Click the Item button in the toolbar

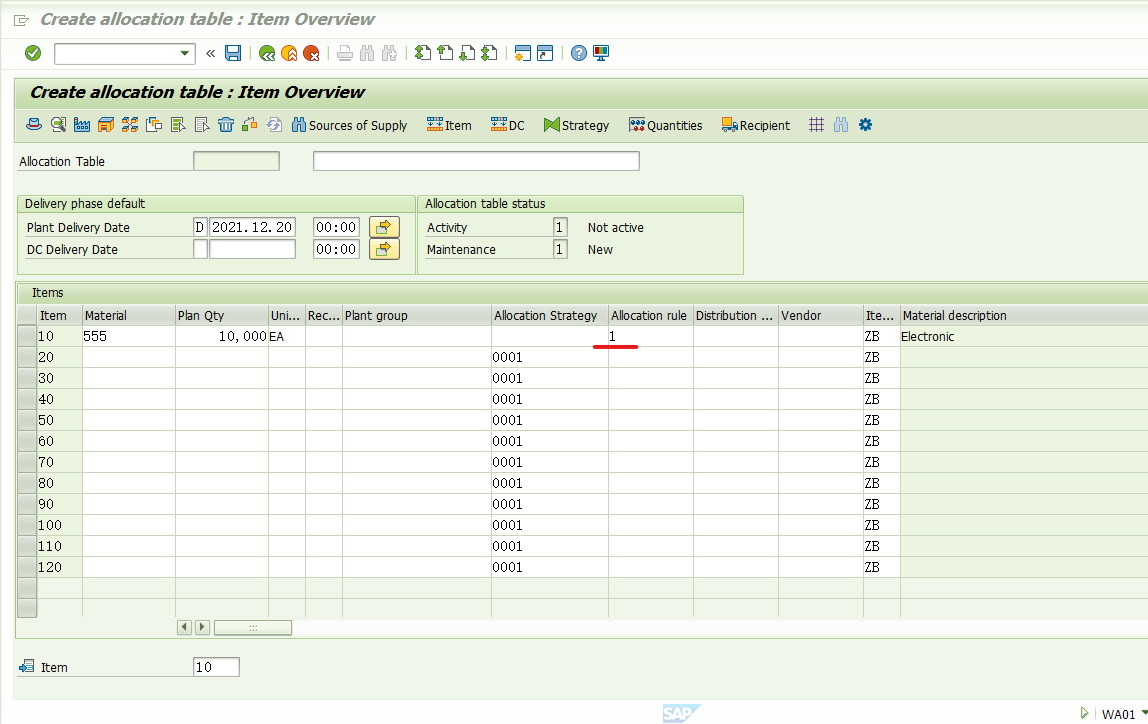click(449, 125)
